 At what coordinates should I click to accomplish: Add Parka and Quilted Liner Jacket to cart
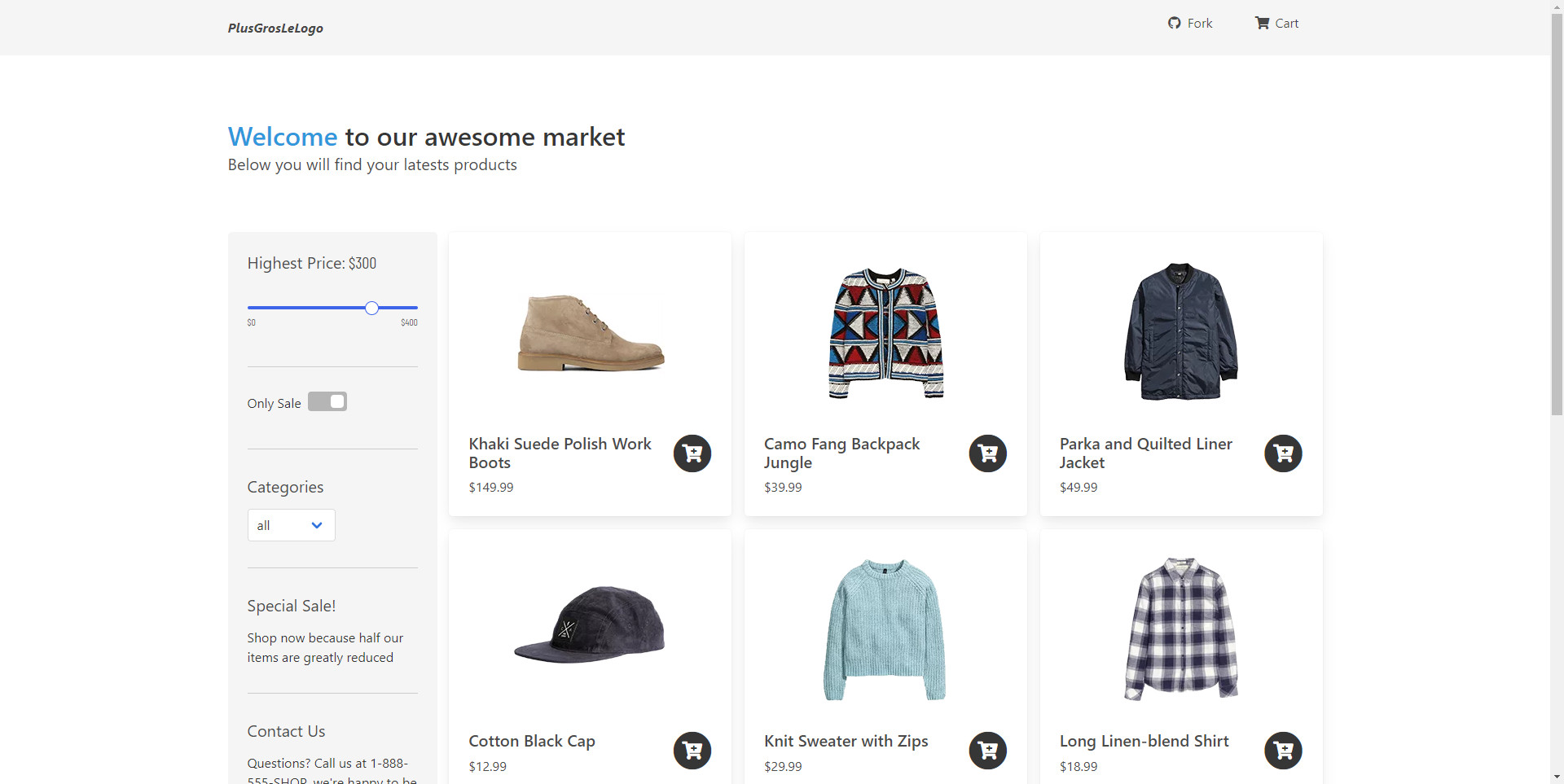(1282, 453)
